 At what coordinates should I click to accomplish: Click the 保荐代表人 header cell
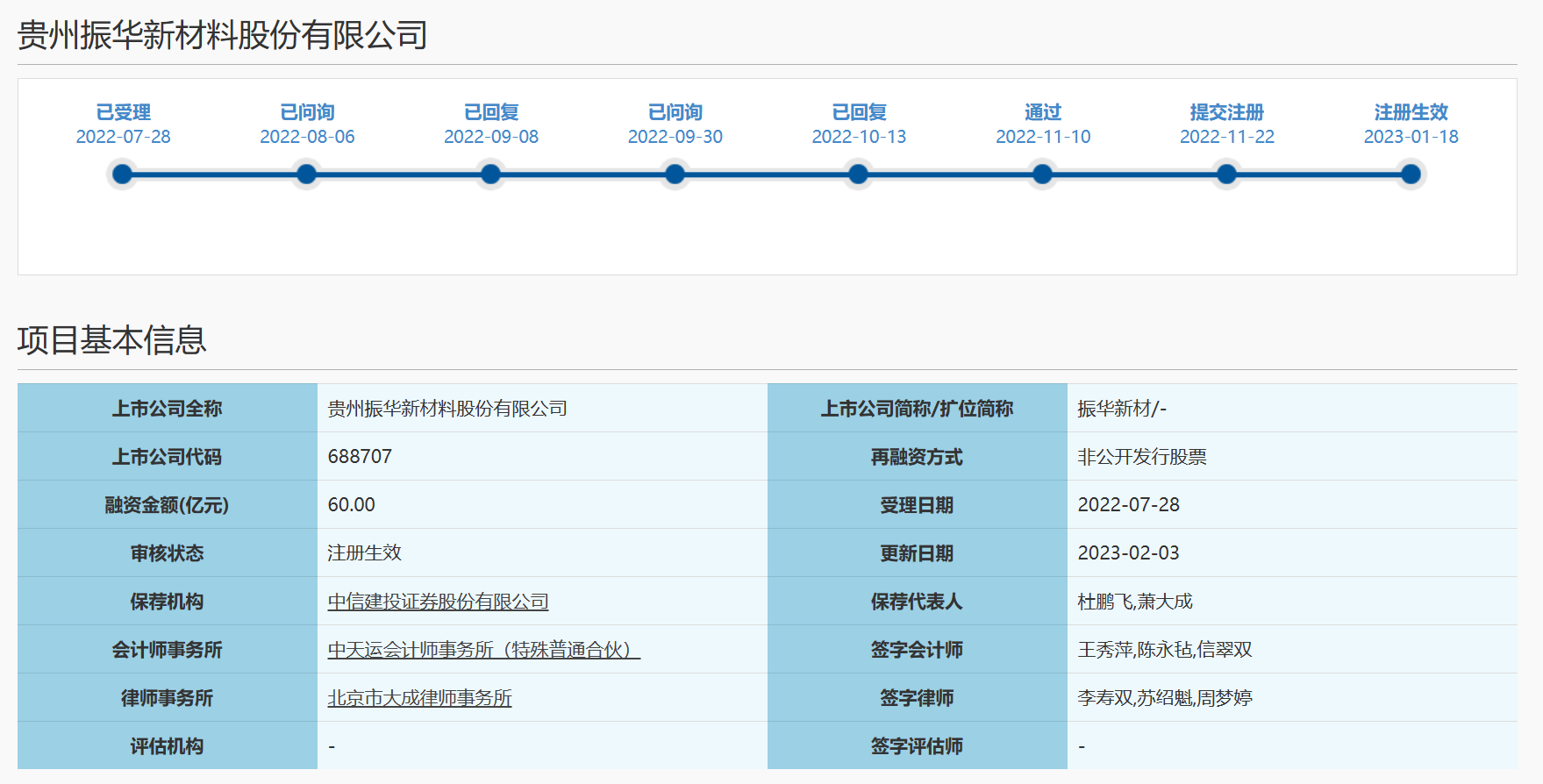click(918, 602)
